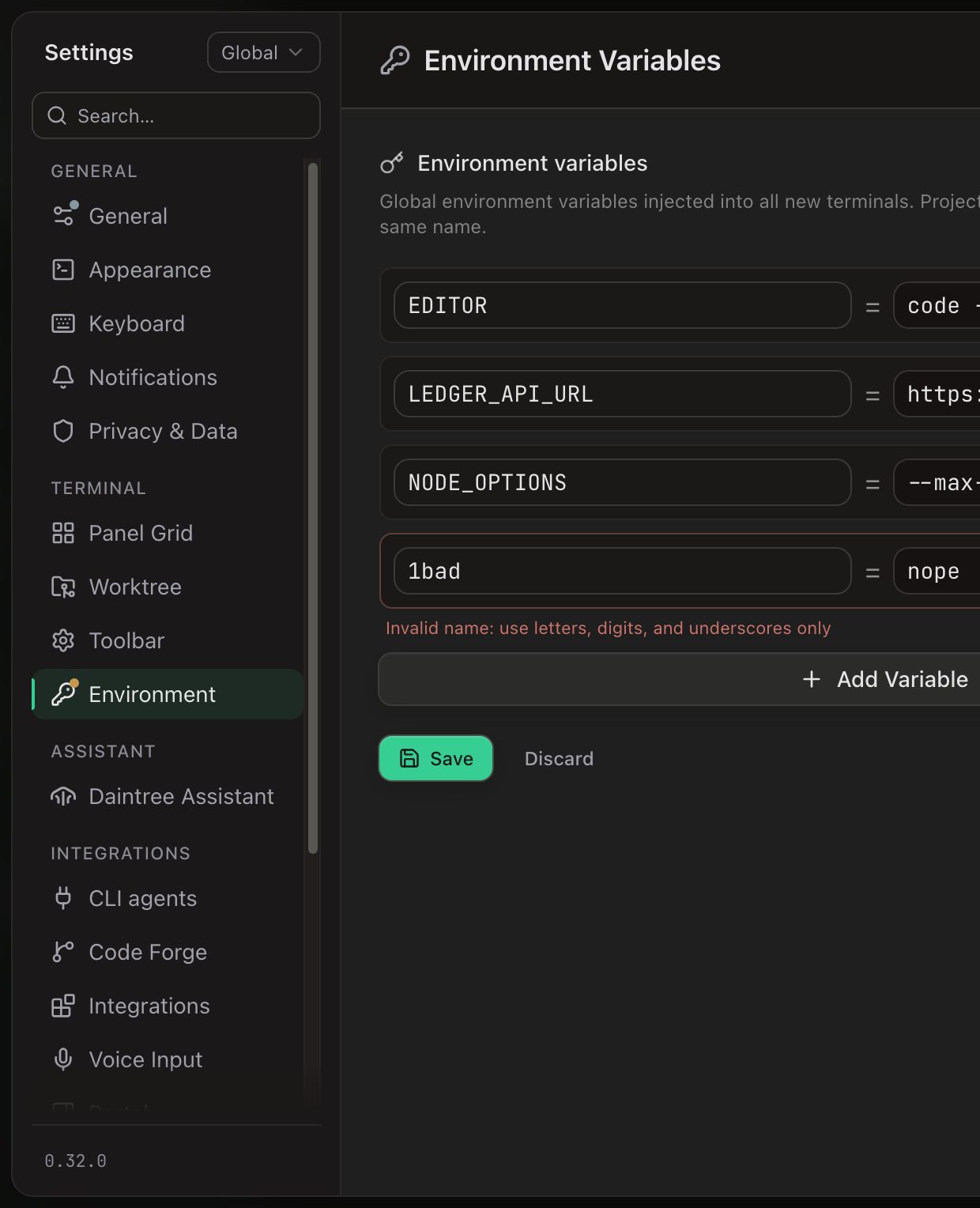Click the Integrations blocks icon
This screenshot has width=980, height=1208.
tap(63, 1006)
